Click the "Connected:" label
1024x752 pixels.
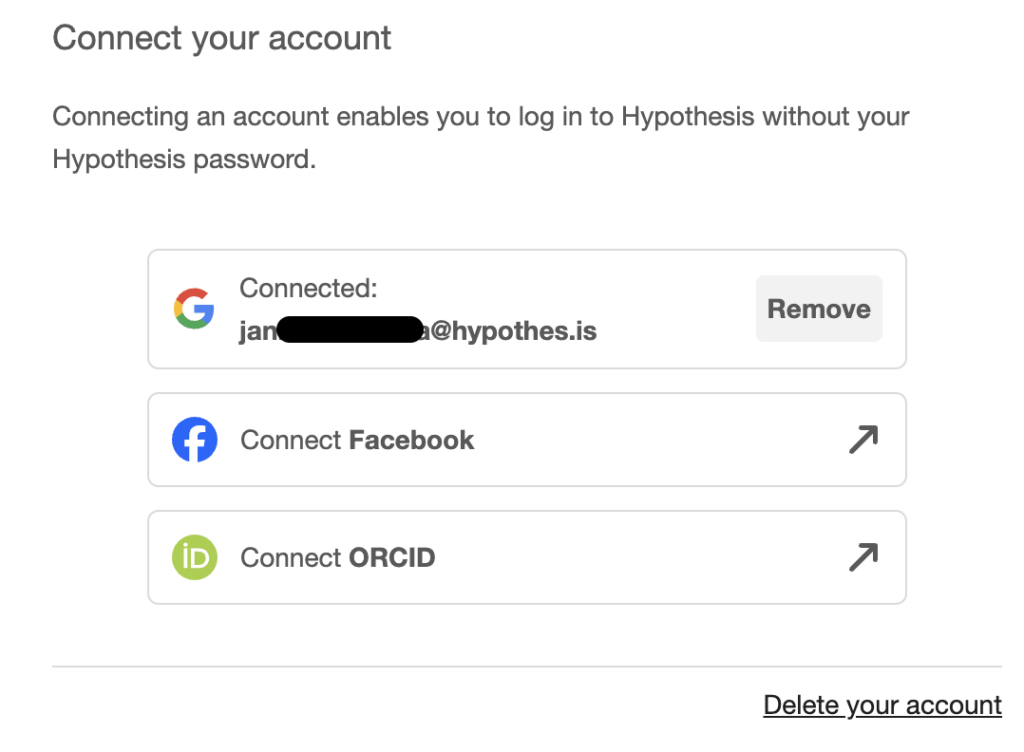(309, 288)
